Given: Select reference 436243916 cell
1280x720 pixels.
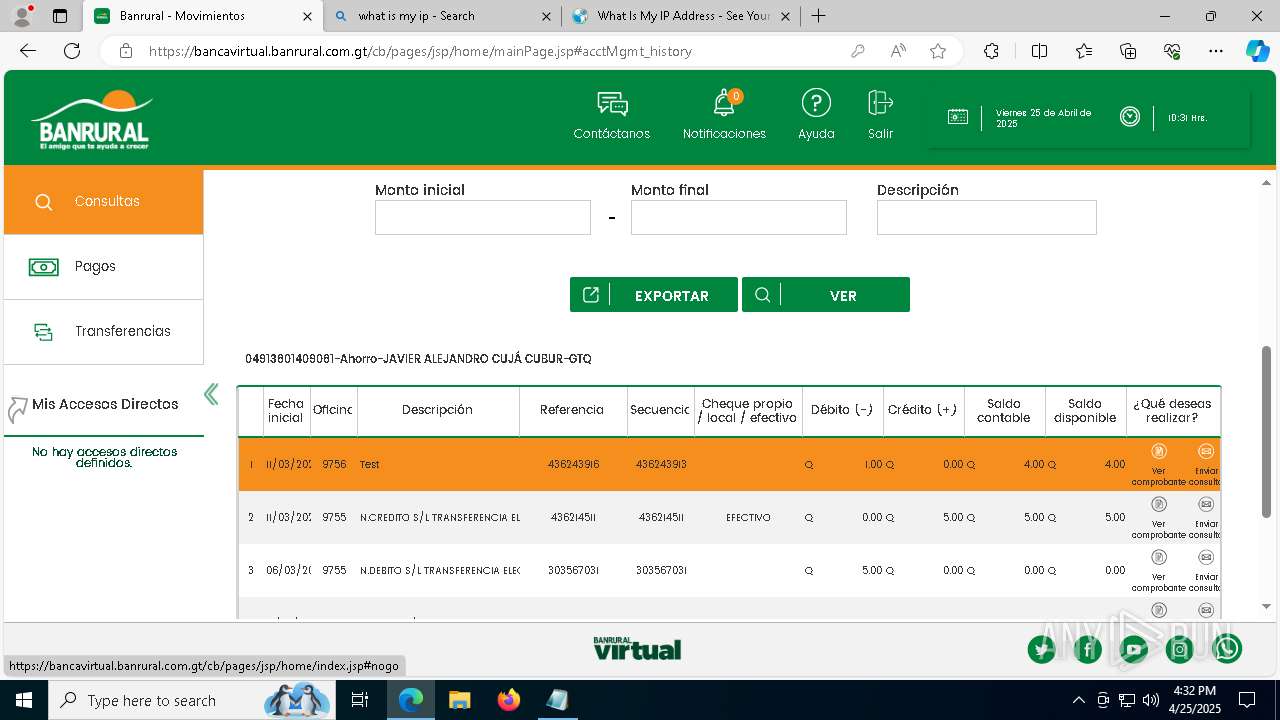Looking at the screenshot, I should click(574, 465).
